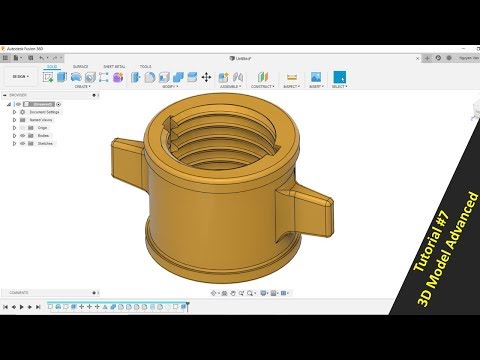The height and width of the screenshot is (360, 480).
Task: Start a new sketch with Create Sketch
Action: coord(48,77)
